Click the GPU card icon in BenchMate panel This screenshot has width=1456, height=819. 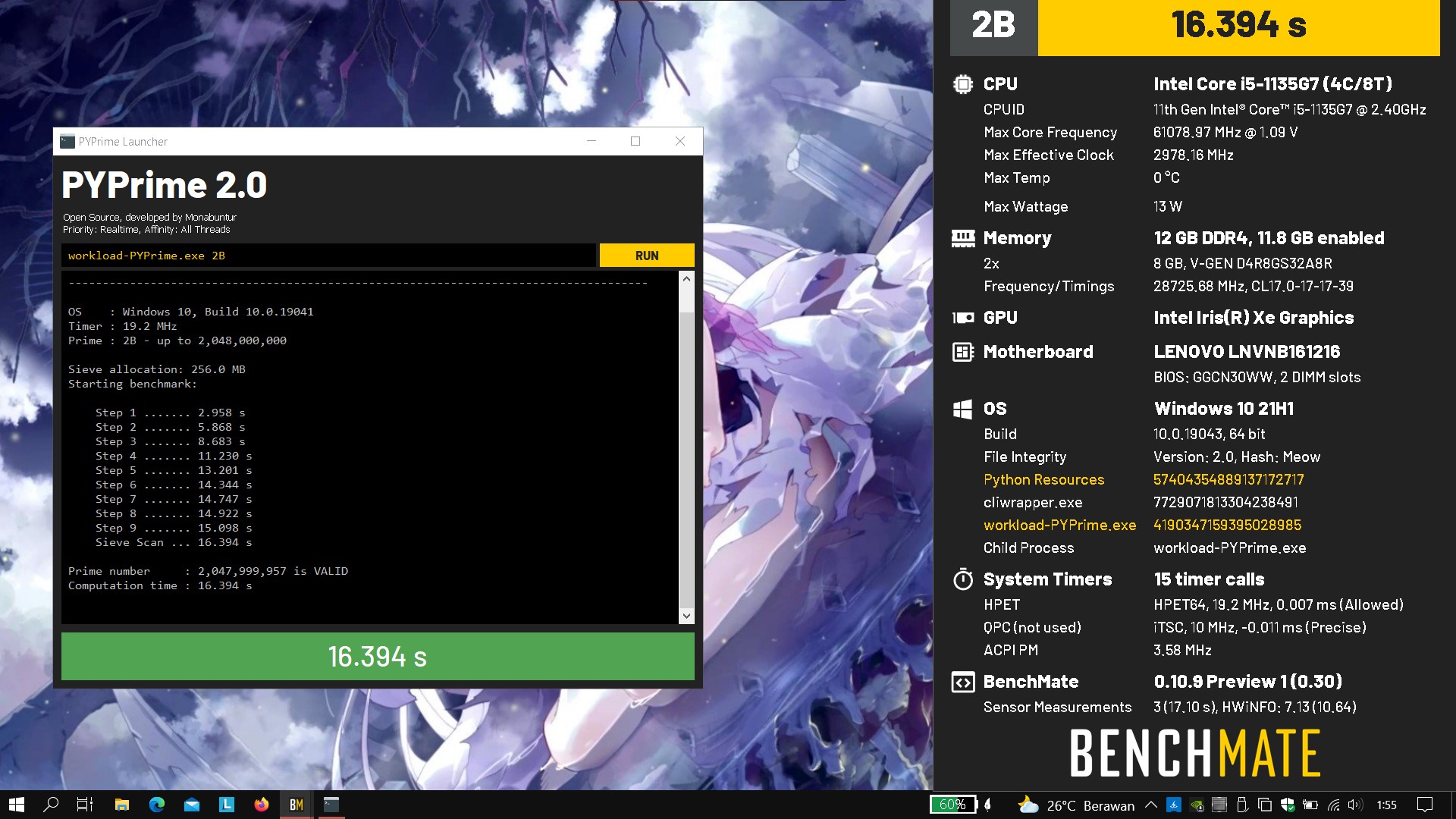(x=963, y=318)
